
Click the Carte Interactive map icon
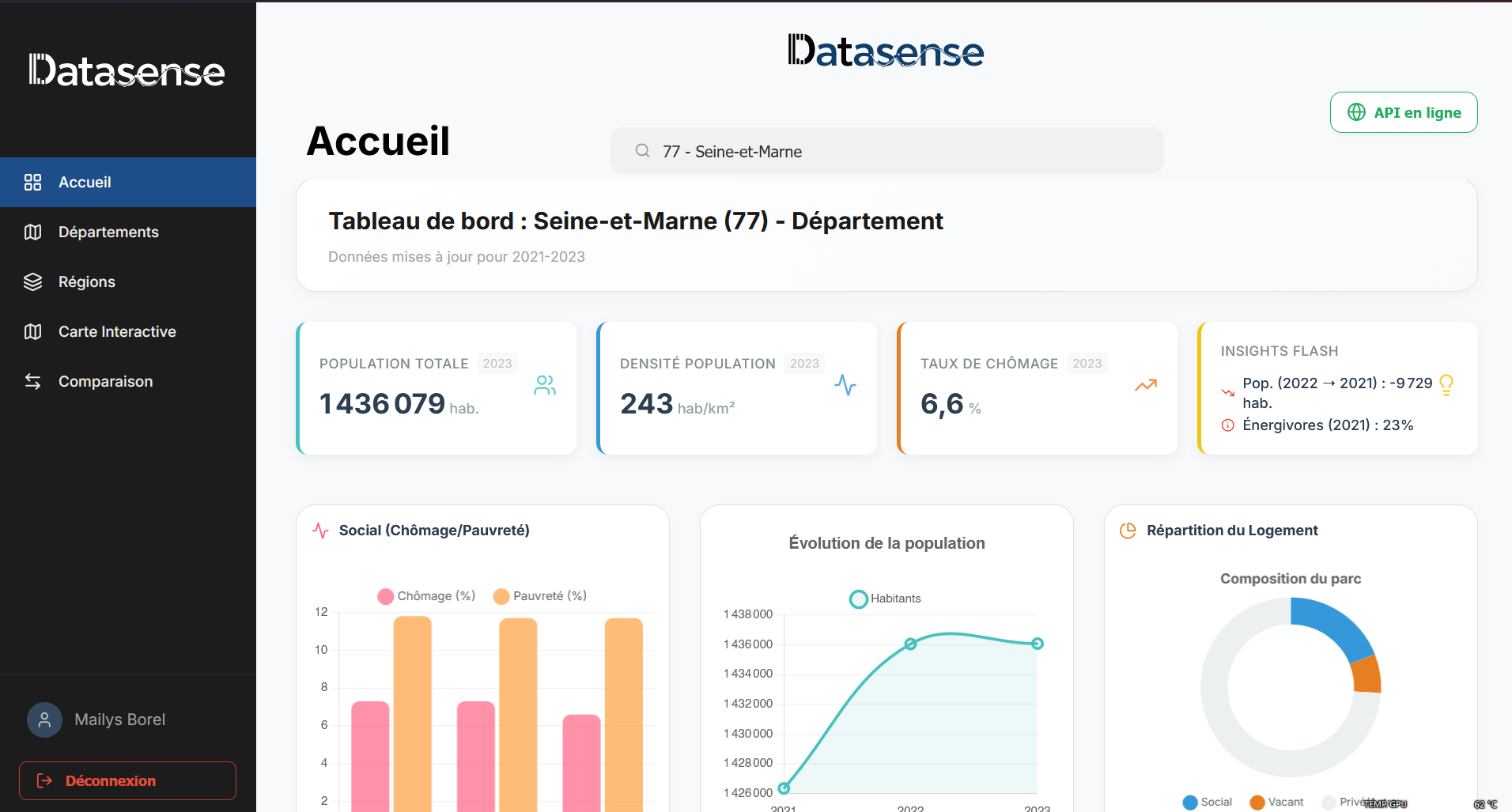(32, 332)
